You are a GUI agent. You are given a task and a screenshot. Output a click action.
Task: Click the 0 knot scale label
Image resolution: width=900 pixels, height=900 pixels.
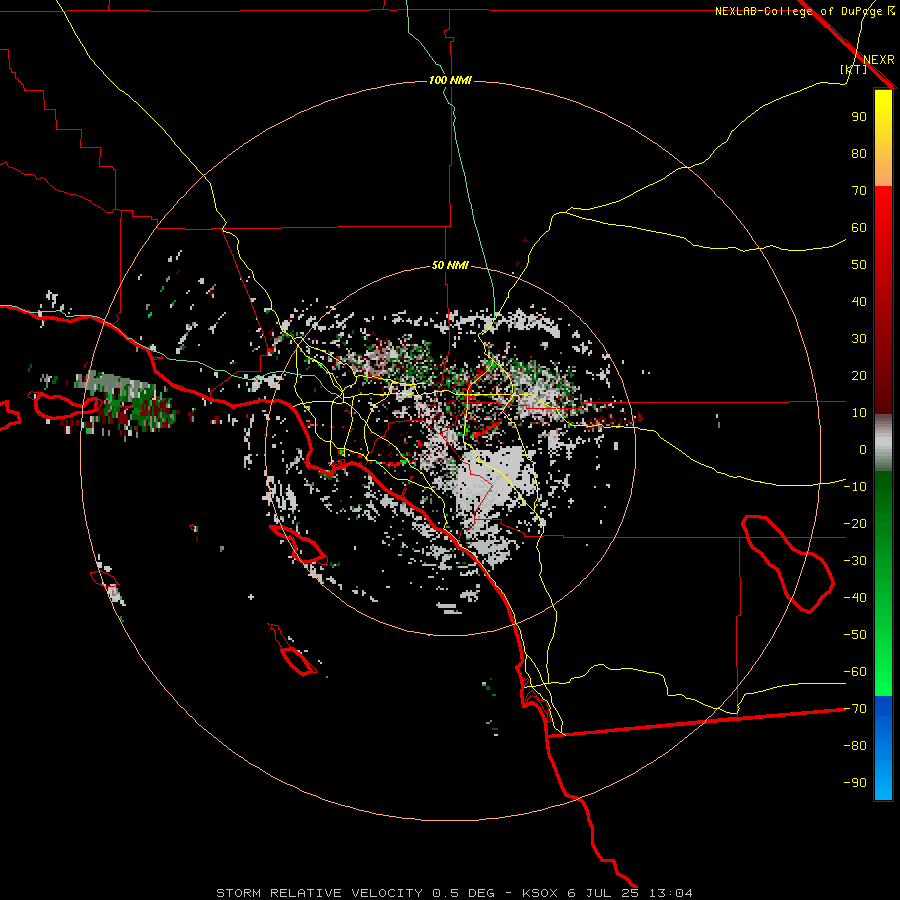coord(863,449)
